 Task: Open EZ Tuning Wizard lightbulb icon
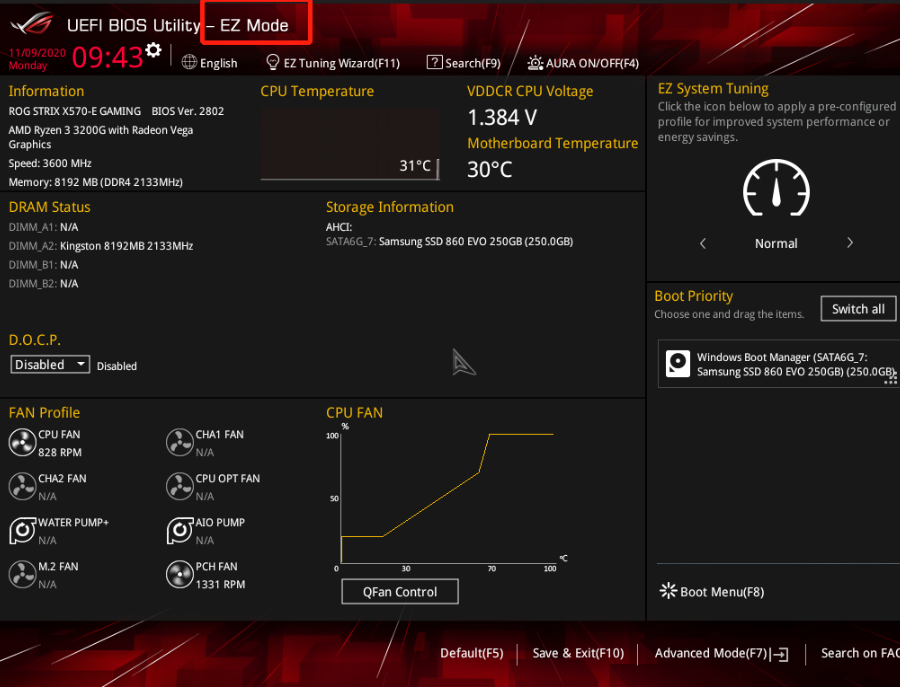(x=273, y=62)
